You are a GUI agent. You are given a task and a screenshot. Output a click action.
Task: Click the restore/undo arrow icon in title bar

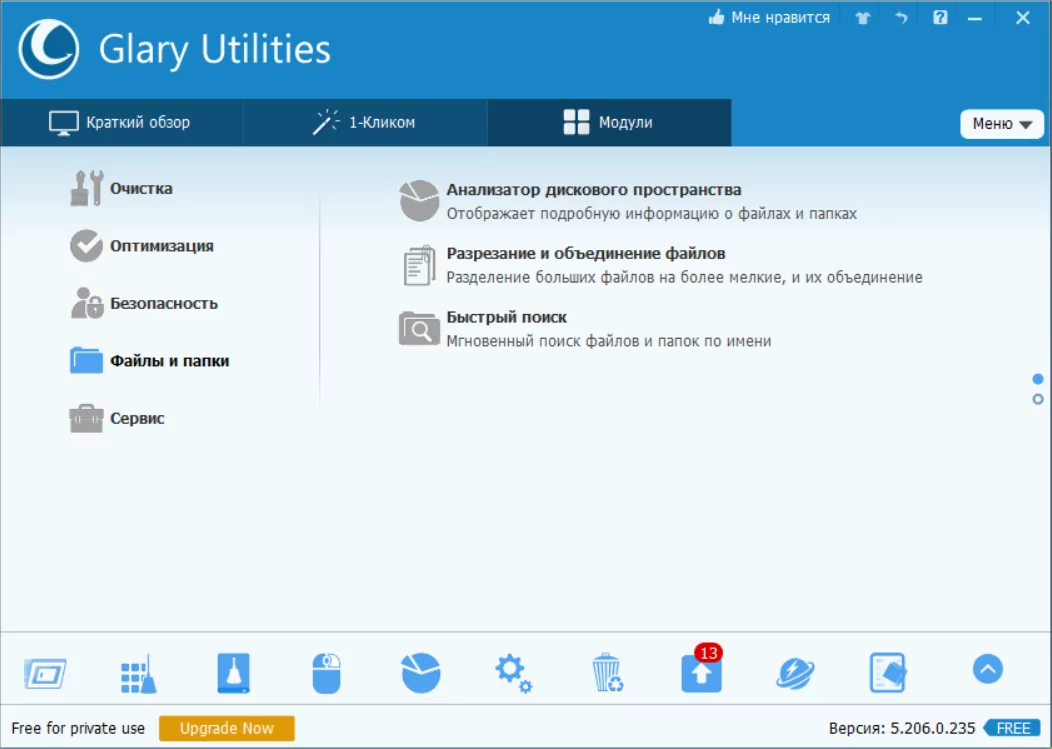point(901,18)
